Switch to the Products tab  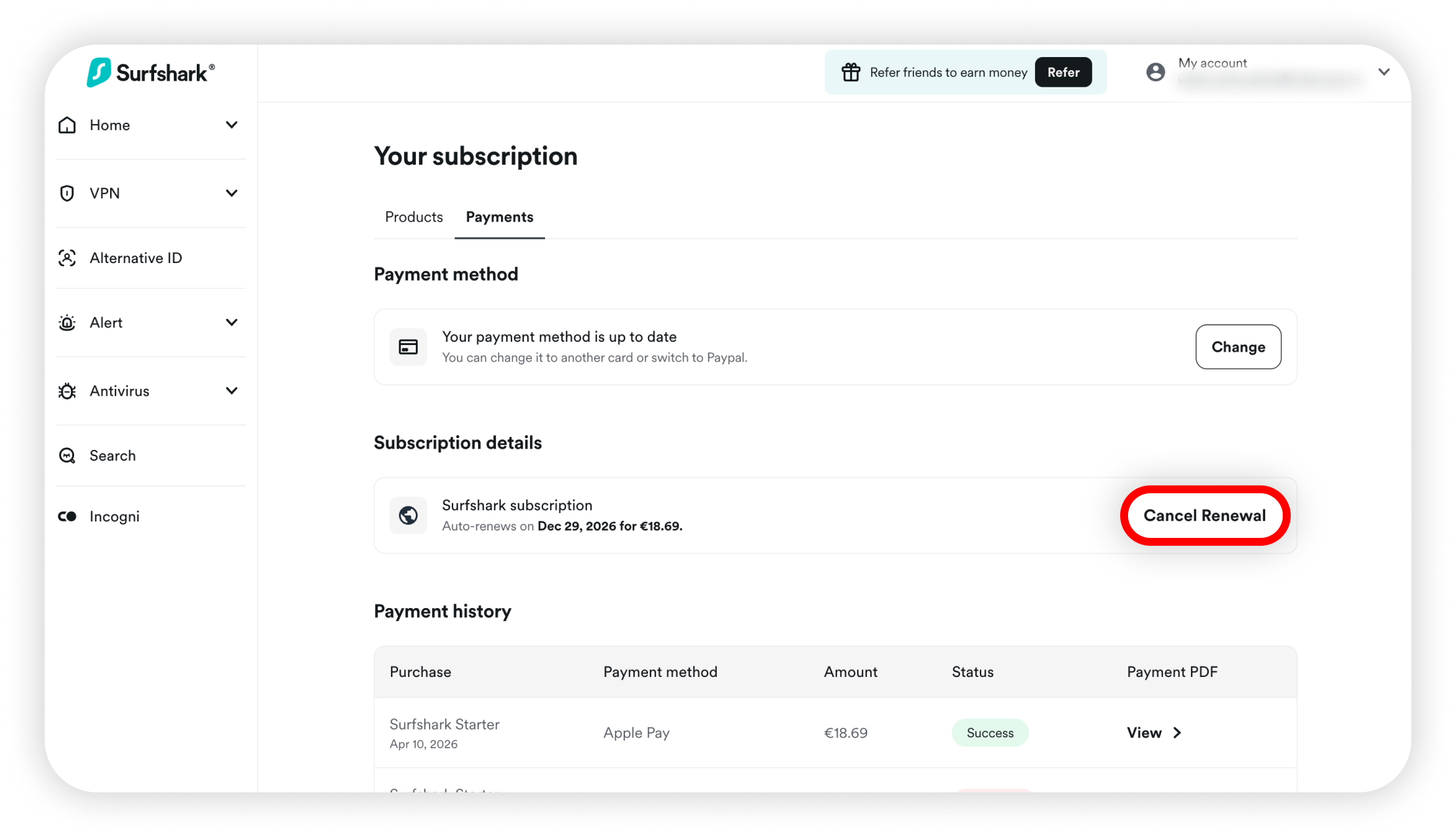414,217
